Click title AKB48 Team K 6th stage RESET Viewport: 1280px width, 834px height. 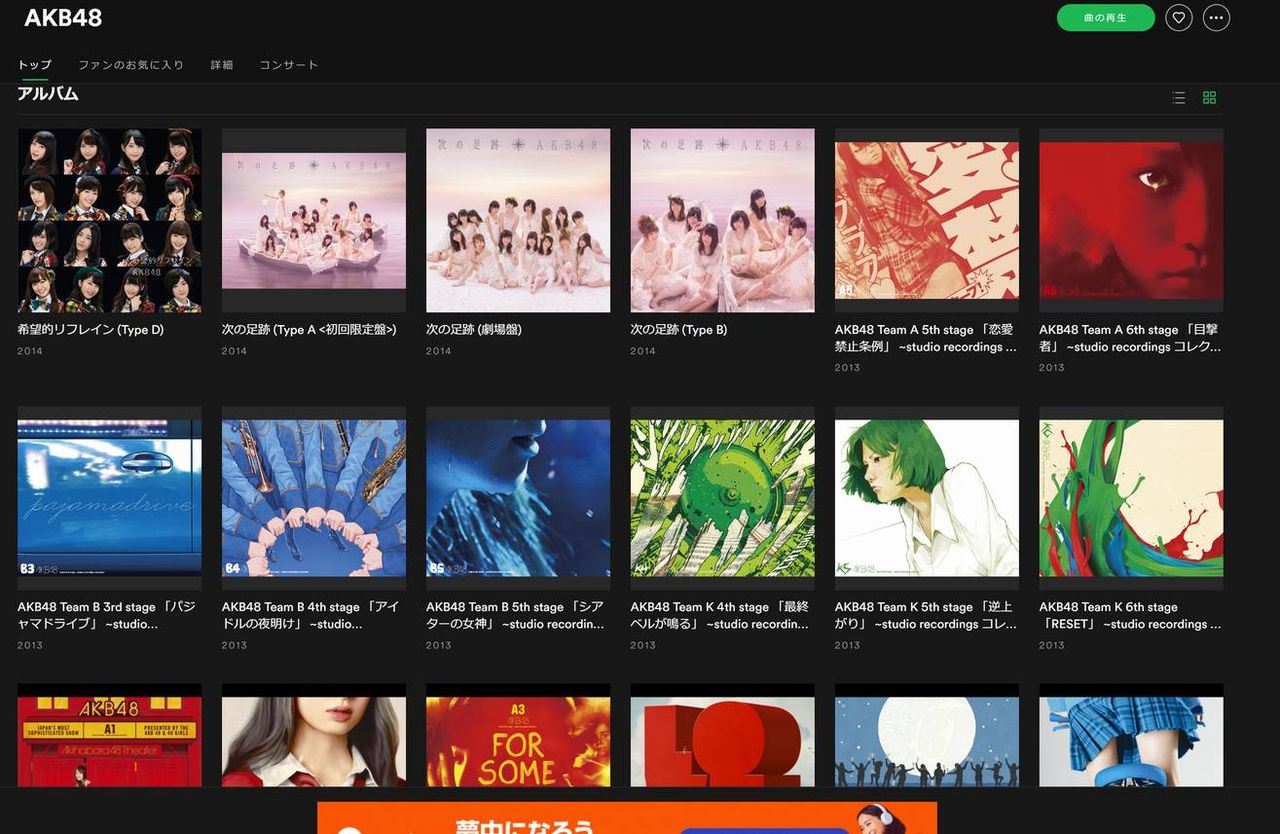coord(1130,616)
